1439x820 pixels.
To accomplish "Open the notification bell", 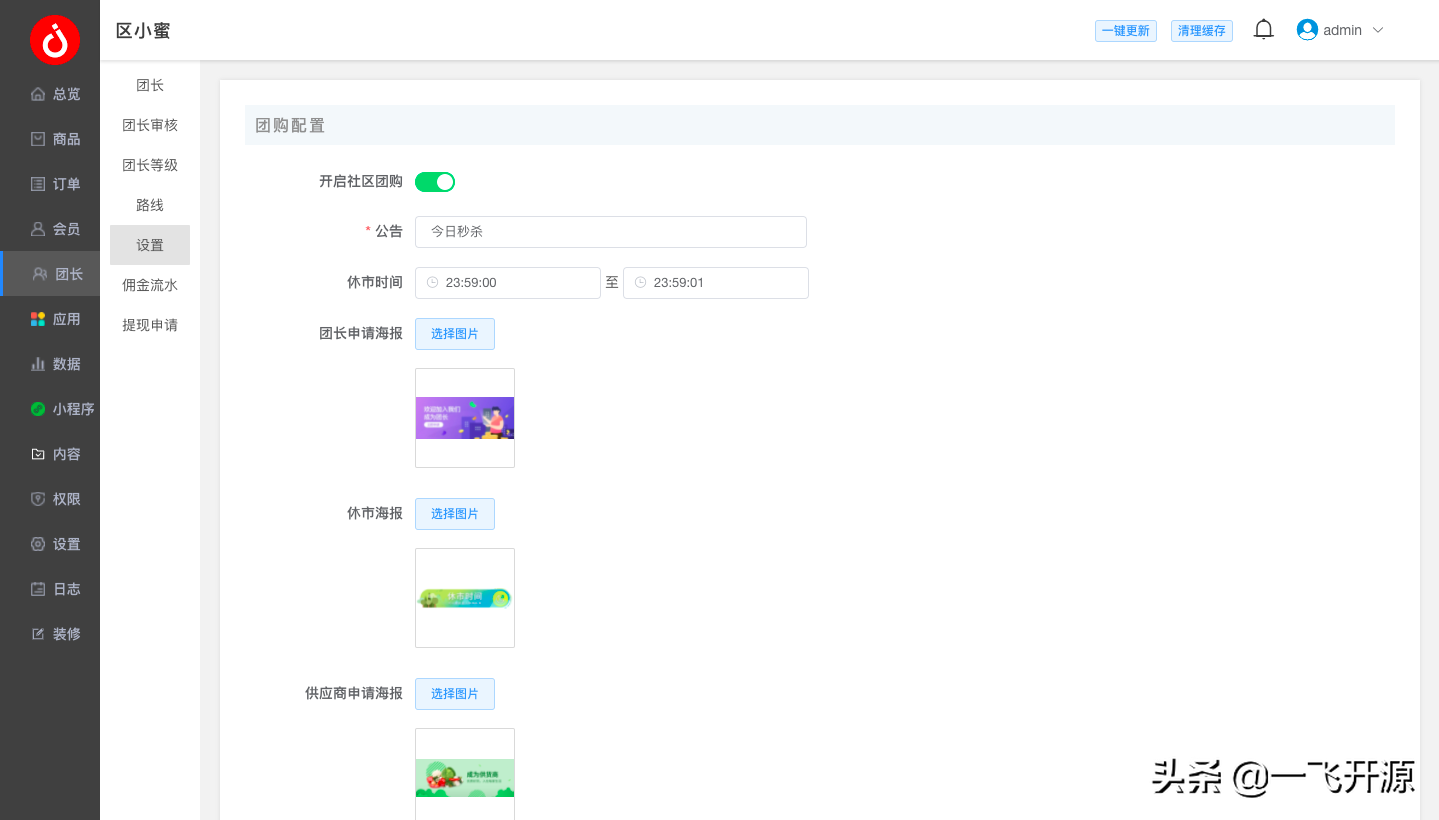I will pos(1264,30).
